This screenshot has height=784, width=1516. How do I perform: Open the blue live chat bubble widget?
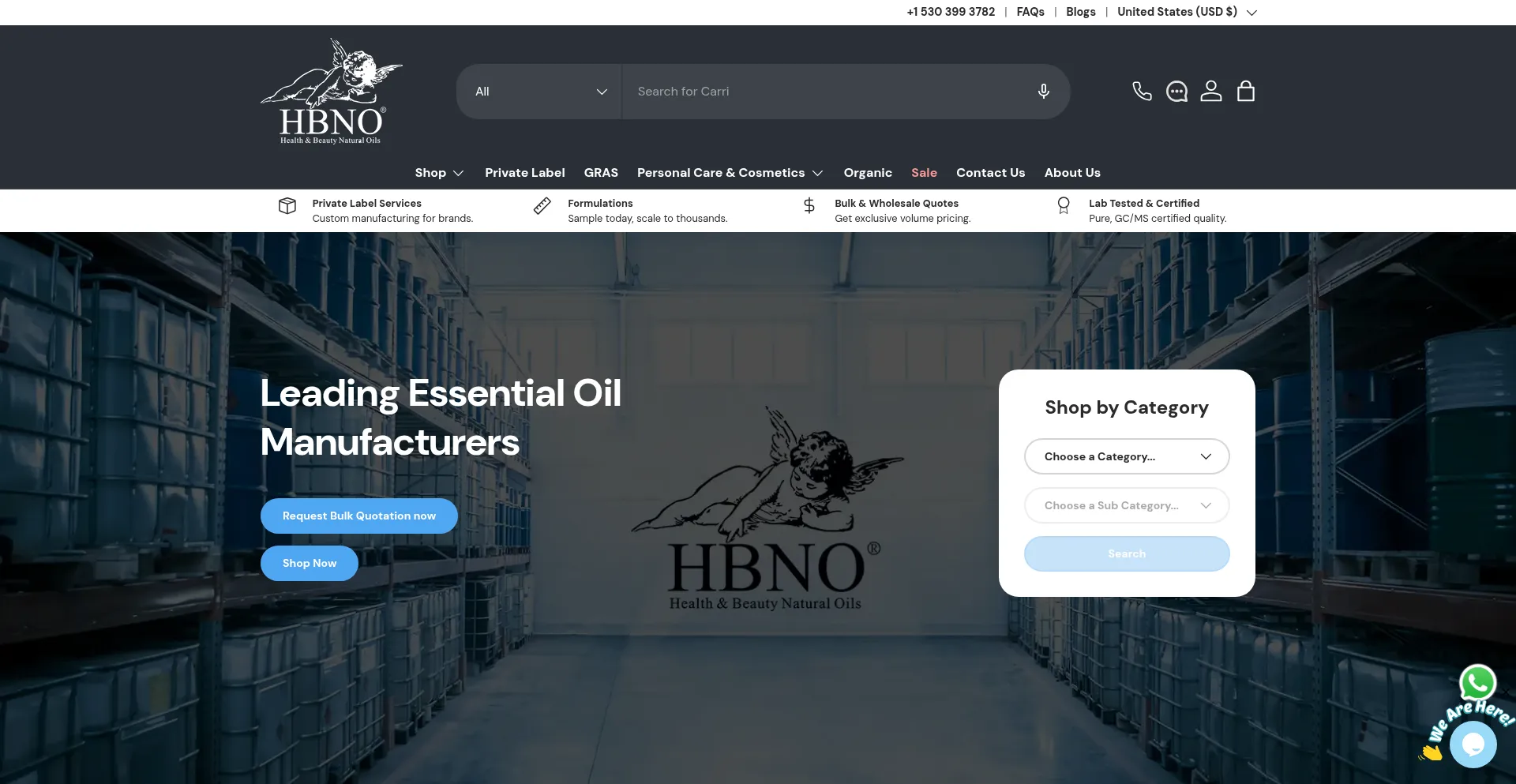pyautogui.click(x=1473, y=745)
